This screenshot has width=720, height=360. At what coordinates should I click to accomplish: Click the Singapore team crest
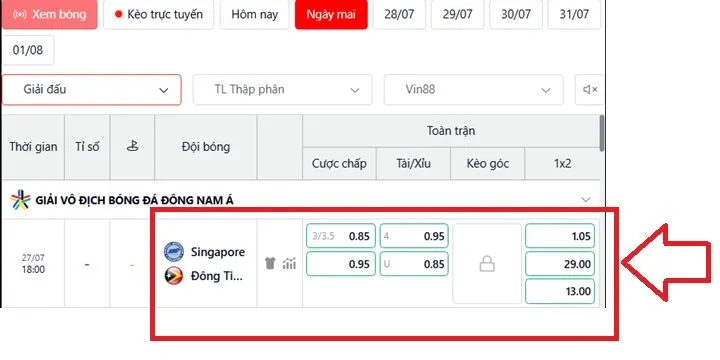(174, 252)
